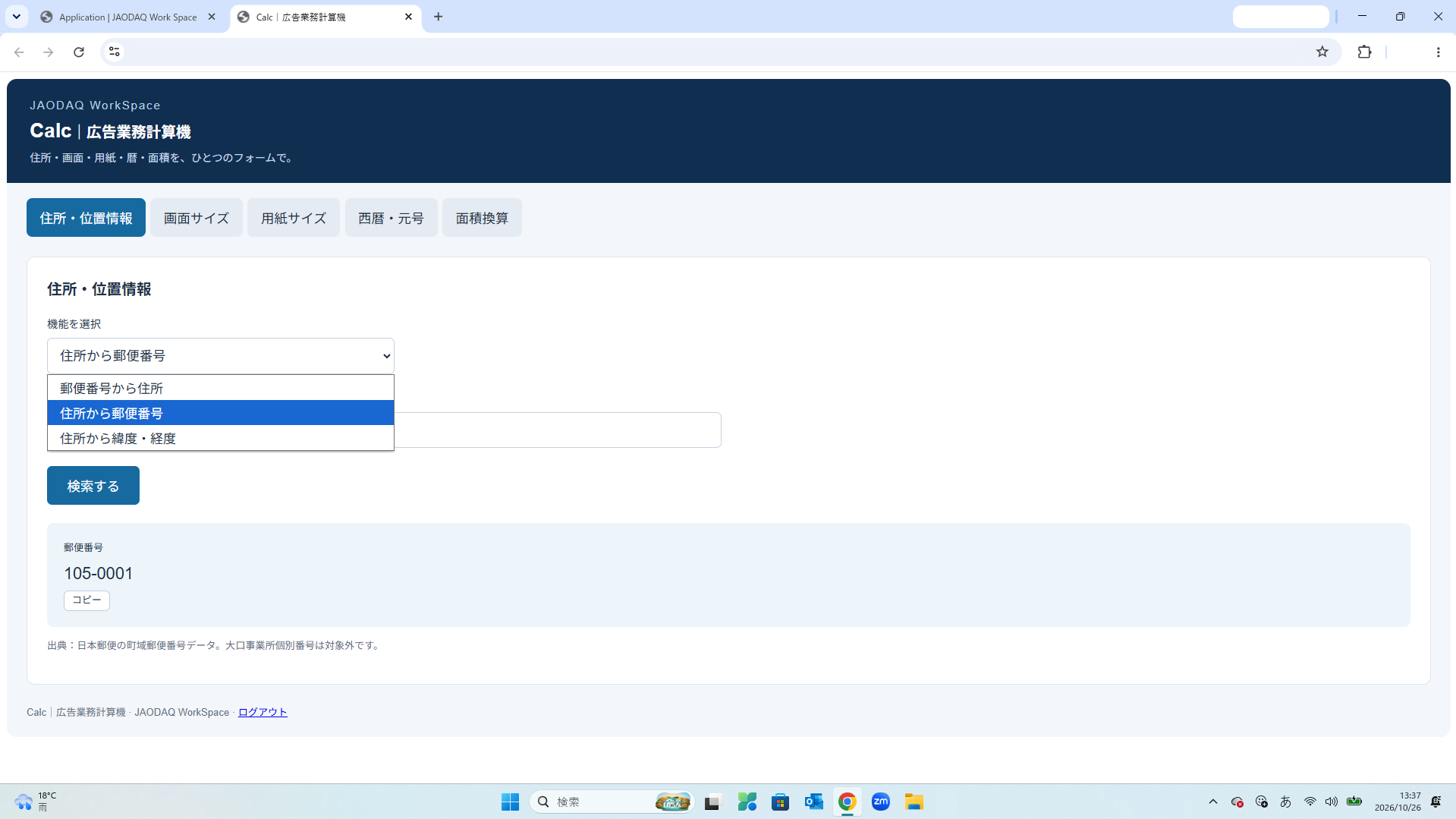Copy the postal code with コピー button
The height and width of the screenshot is (819, 1456).
point(86,600)
